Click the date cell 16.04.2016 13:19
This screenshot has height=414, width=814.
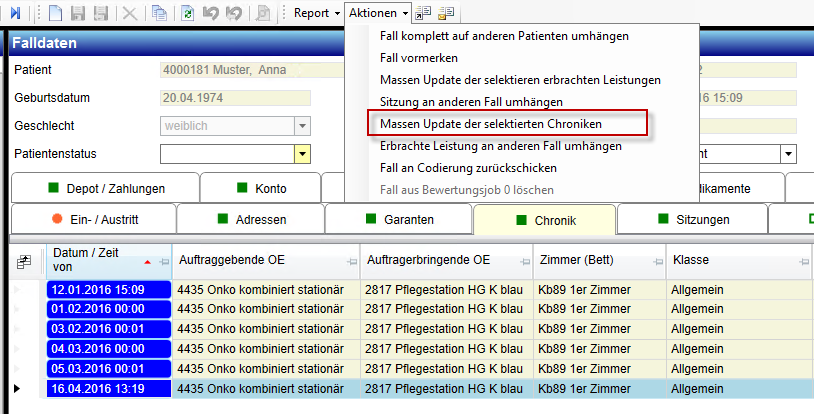coord(109,389)
